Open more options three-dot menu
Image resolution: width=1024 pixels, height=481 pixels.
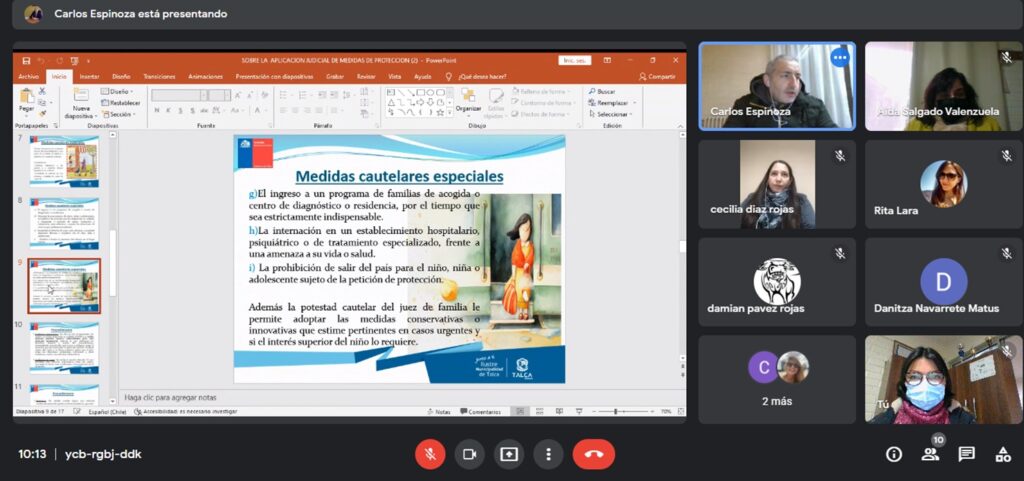pyautogui.click(x=548, y=454)
